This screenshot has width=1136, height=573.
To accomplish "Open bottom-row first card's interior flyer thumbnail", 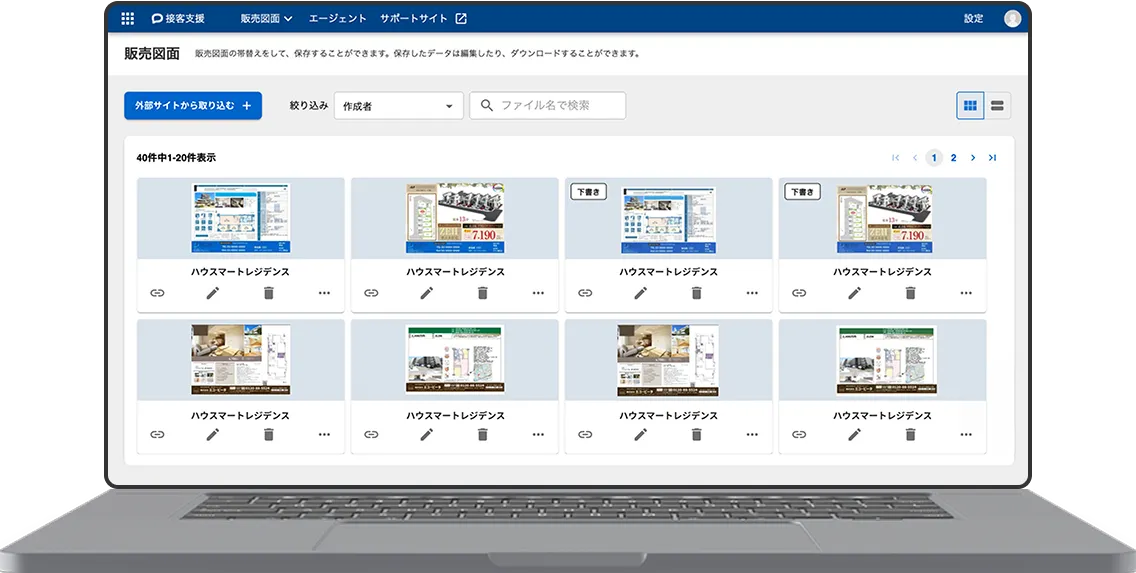I will coord(241,360).
